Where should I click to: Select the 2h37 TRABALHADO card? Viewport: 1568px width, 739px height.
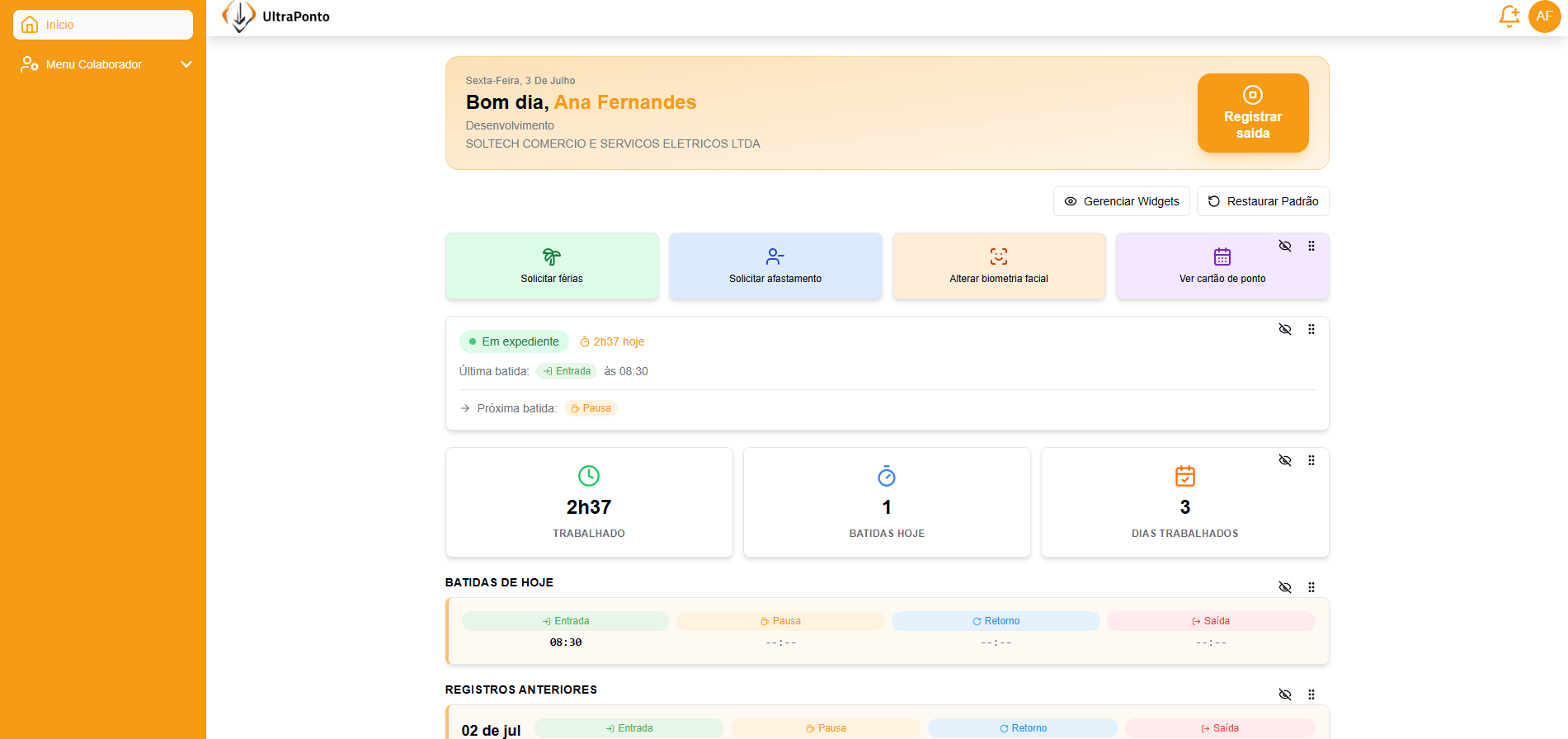coord(589,502)
